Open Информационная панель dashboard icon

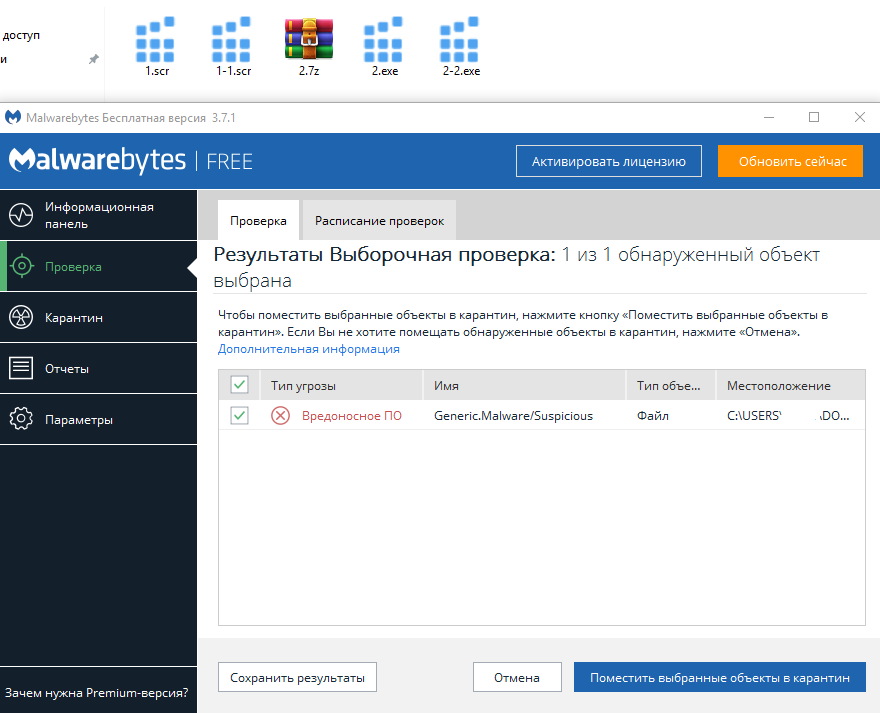[21, 215]
